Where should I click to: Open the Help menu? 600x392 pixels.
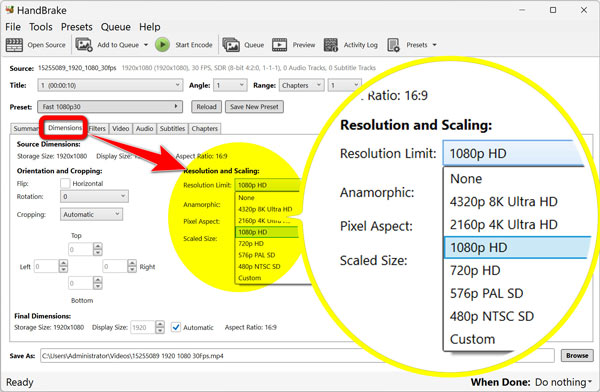coord(150,27)
